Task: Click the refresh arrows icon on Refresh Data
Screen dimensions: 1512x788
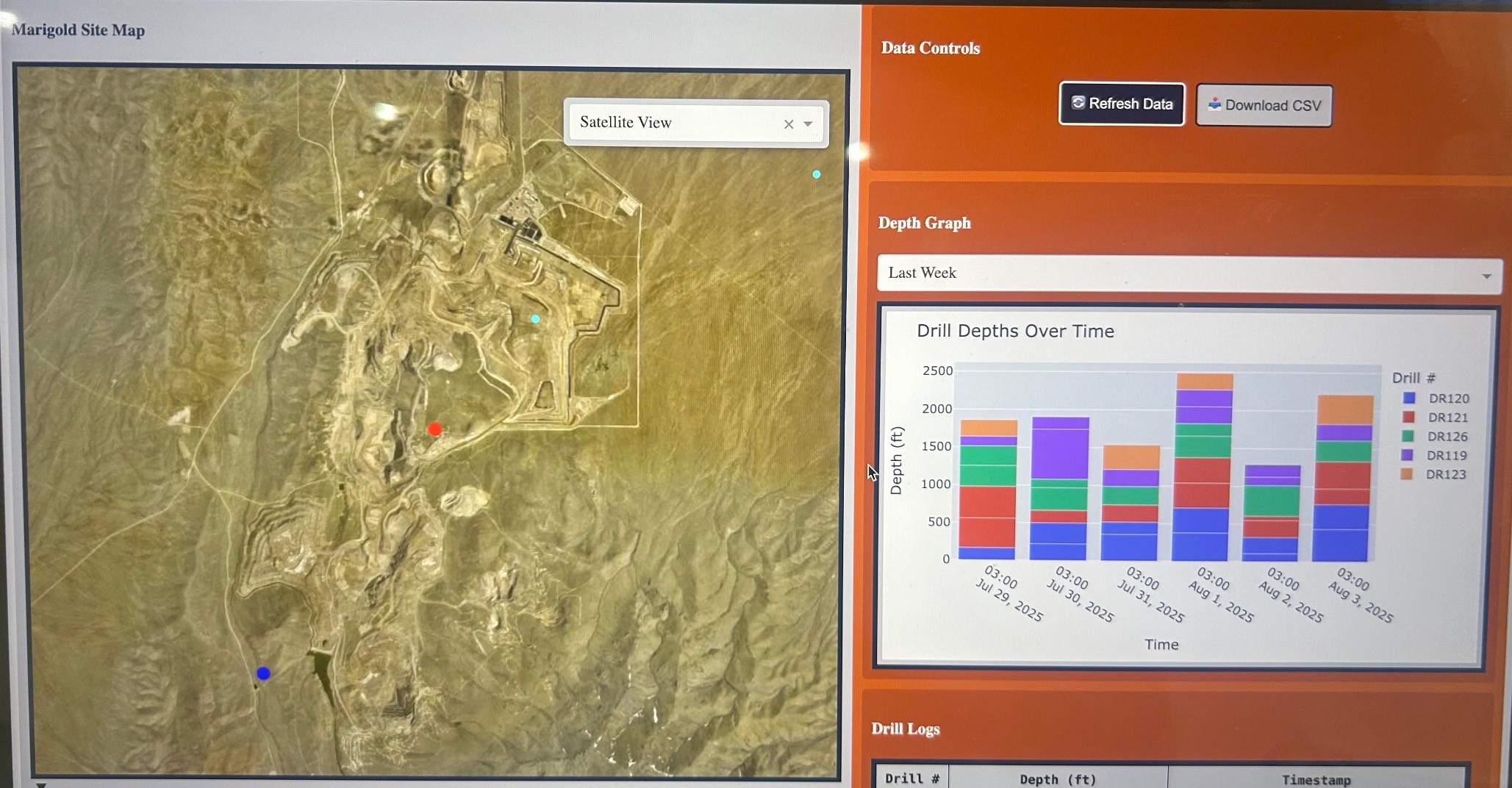Action: [1078, 104]
